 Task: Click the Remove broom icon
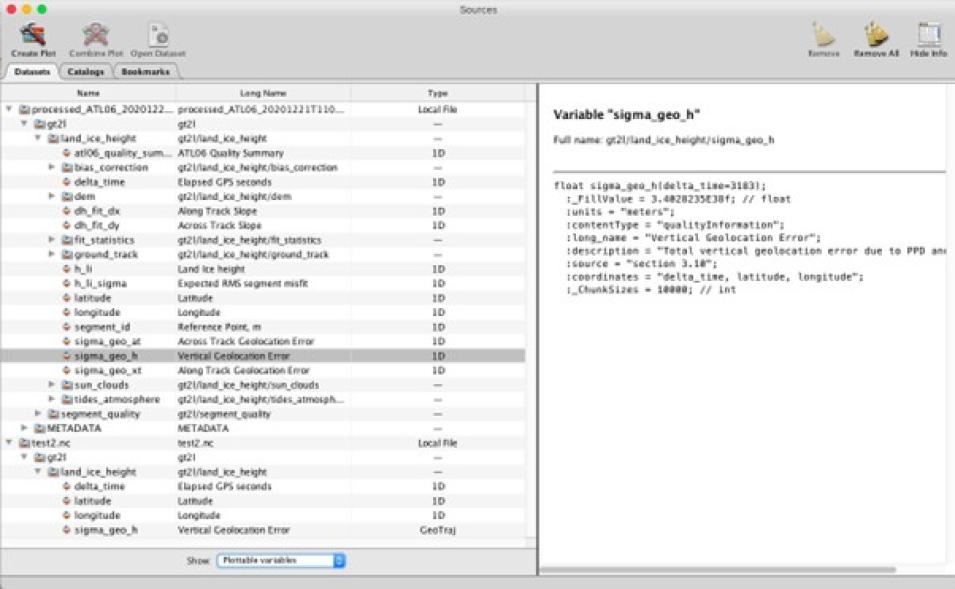pyautogui.click(x=823, y=35)
